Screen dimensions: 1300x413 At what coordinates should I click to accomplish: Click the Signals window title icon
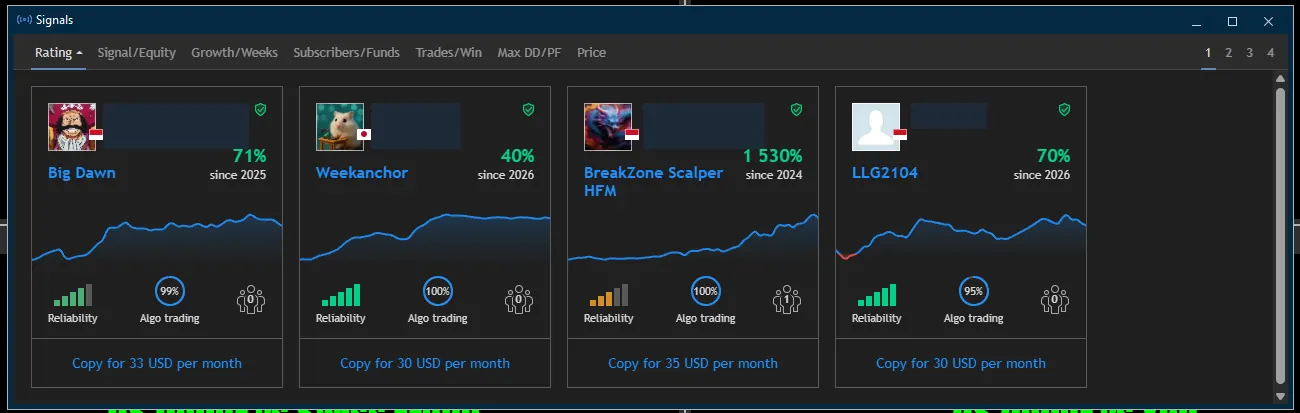point(24,20)
